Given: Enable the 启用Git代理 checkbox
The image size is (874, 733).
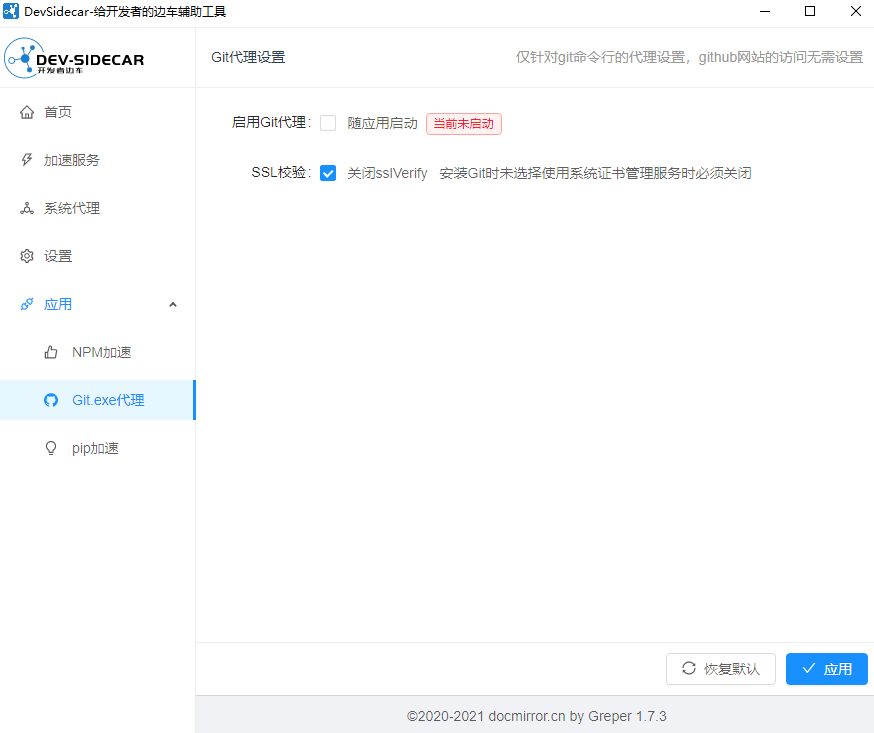Looking at the screenshot, I should (x=328, y=123).
